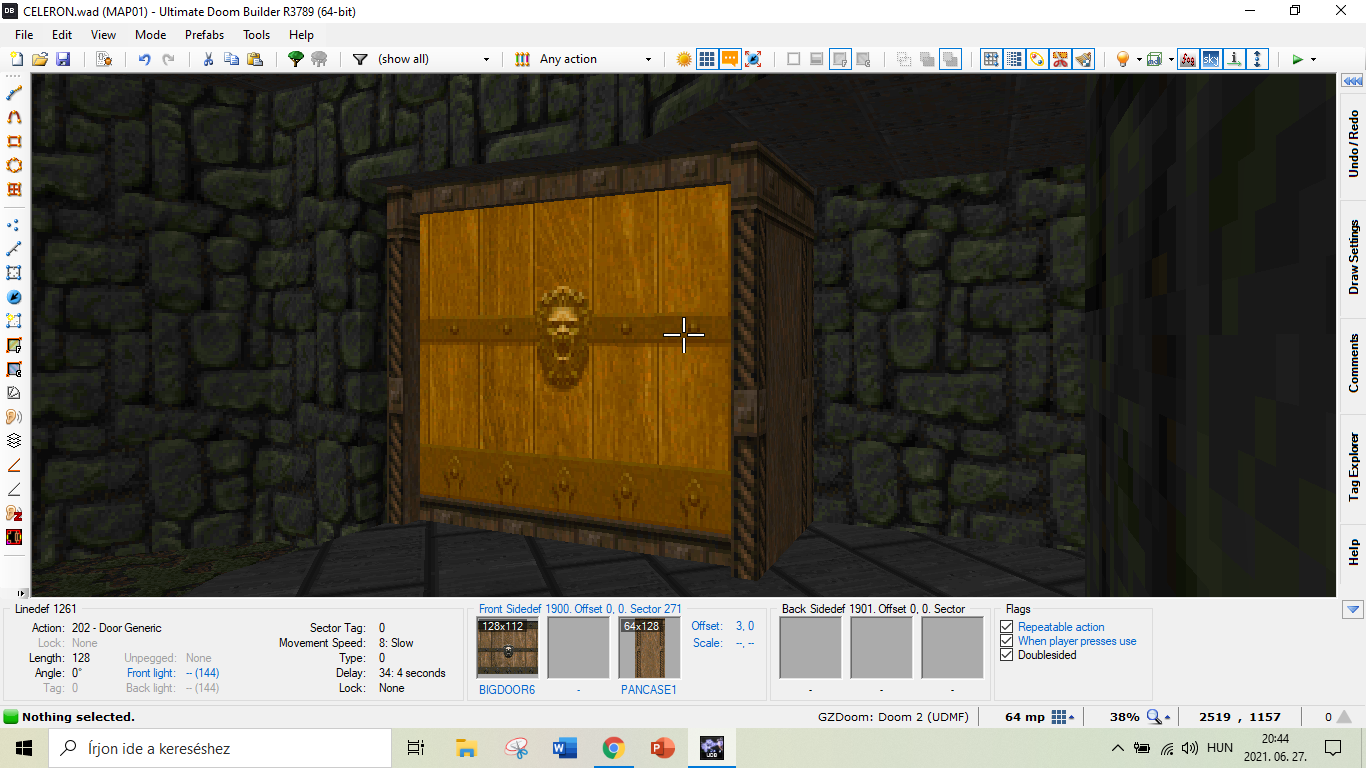Click the empty front middle texture slot
This screenshot has height=768, width=1366.
[x=578, y=648]
